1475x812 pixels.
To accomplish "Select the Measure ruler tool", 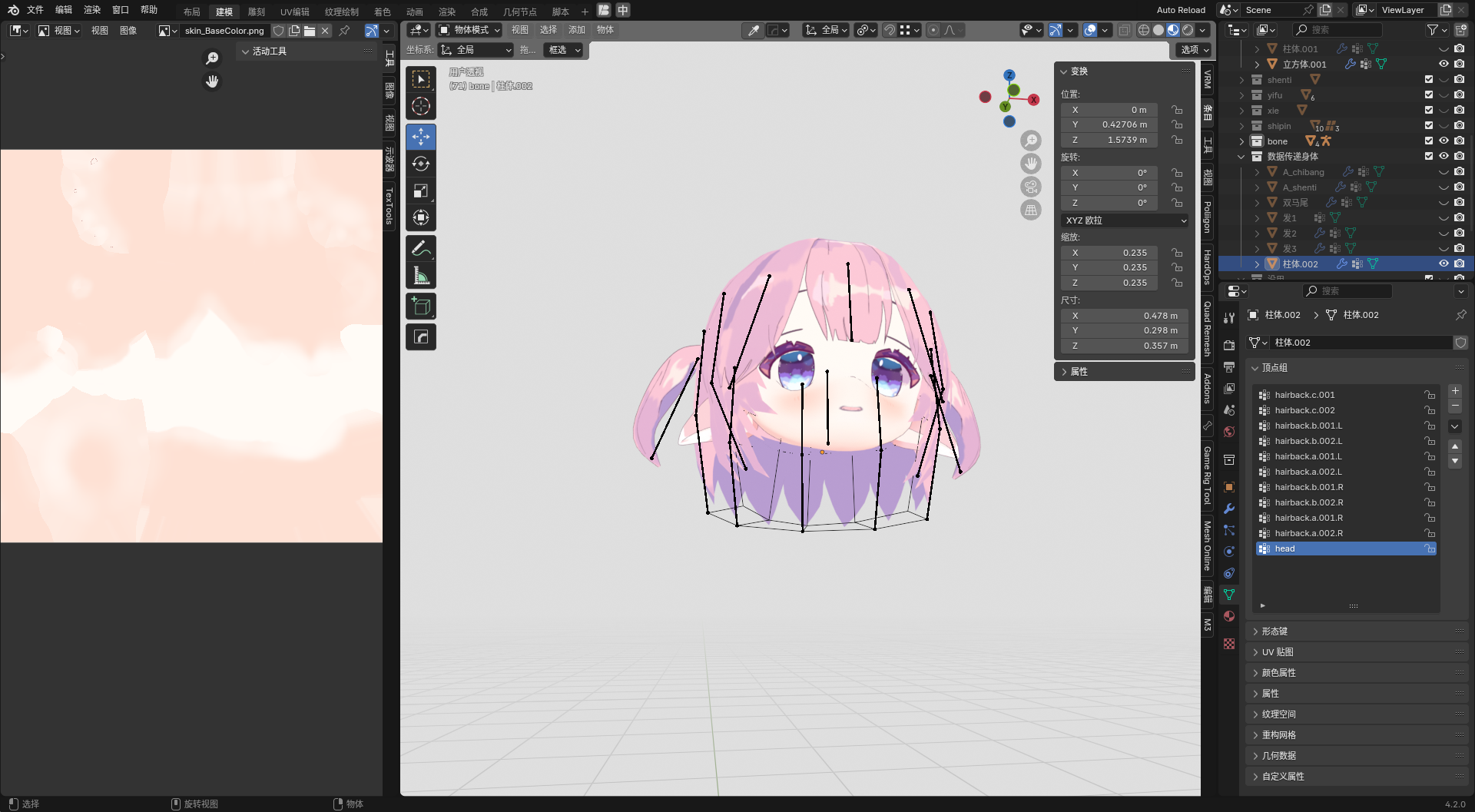I will click(421, 275).
